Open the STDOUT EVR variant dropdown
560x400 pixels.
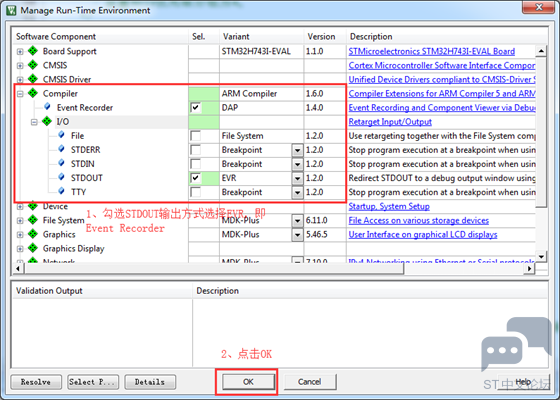click(297, 178)
